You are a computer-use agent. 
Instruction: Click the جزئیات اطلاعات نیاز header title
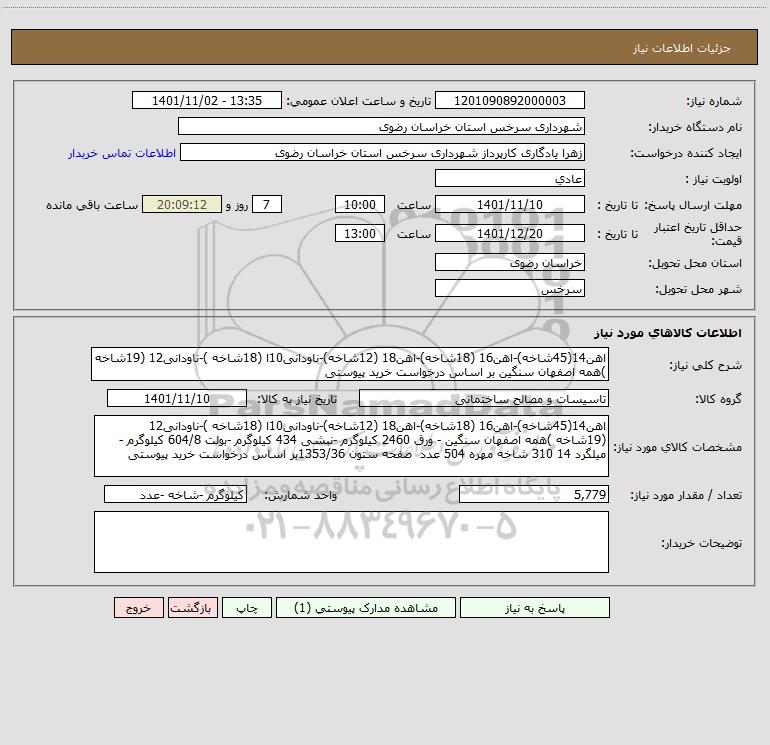tap(682, 48)
